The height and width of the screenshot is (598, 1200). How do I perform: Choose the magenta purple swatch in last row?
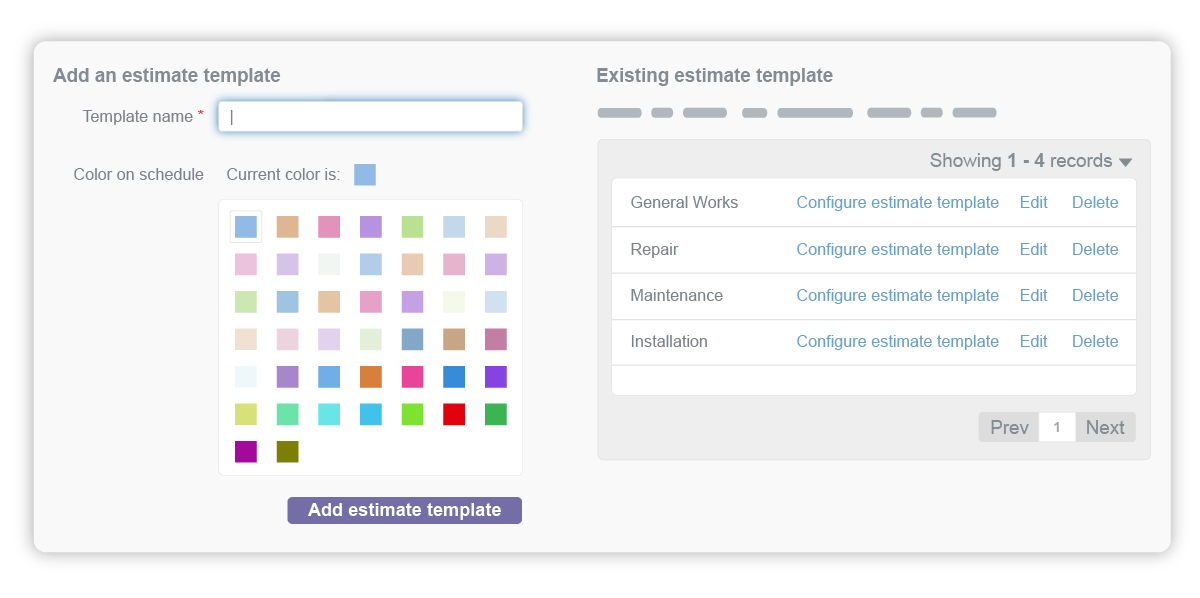click(246, 452)
